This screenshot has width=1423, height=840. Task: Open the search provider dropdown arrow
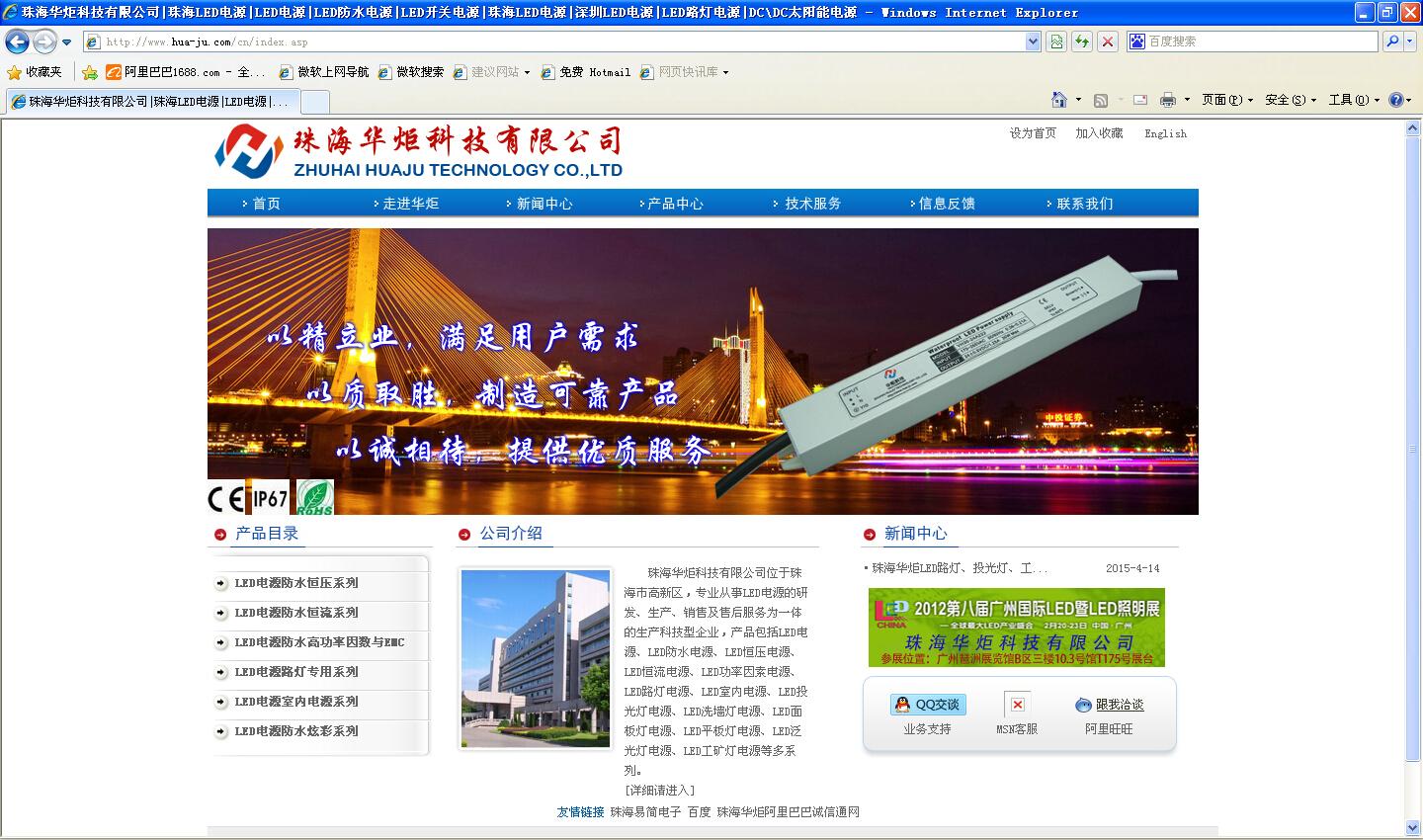click(1410, 42)
